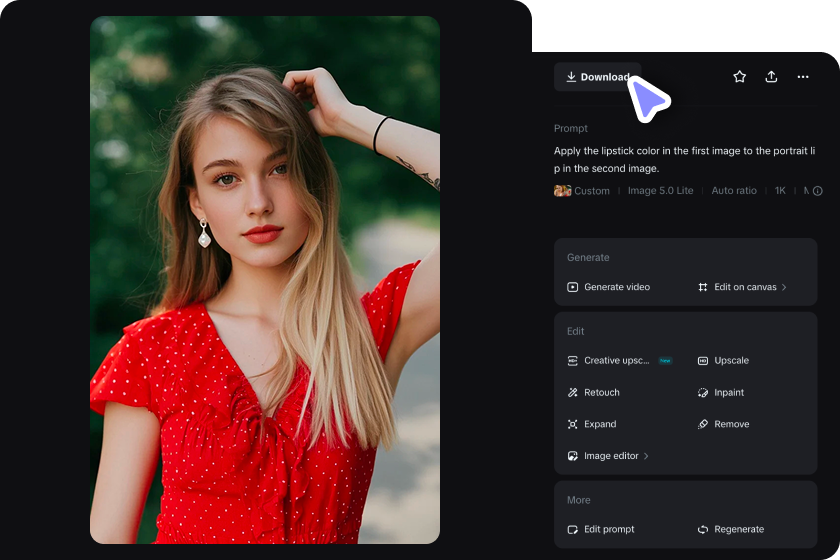This screenshot has width=840, height=560.
Task: Open the Retouch tool
Action: point(594,392)
